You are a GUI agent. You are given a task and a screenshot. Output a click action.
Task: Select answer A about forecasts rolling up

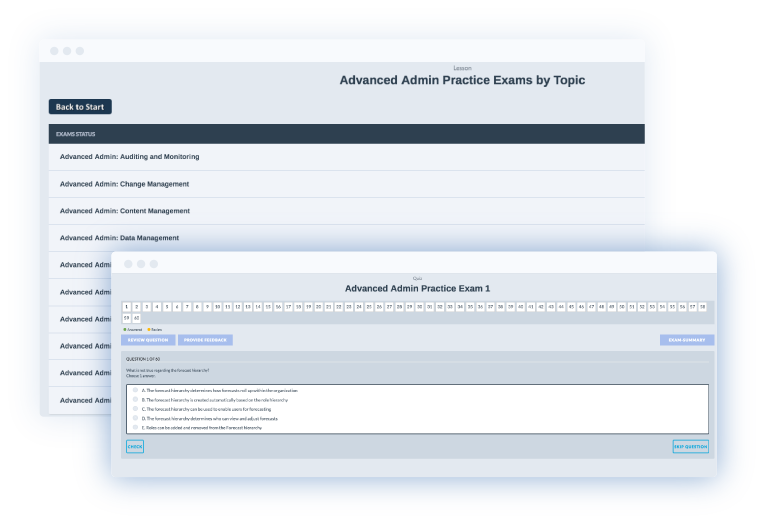[x=136, y=390]
